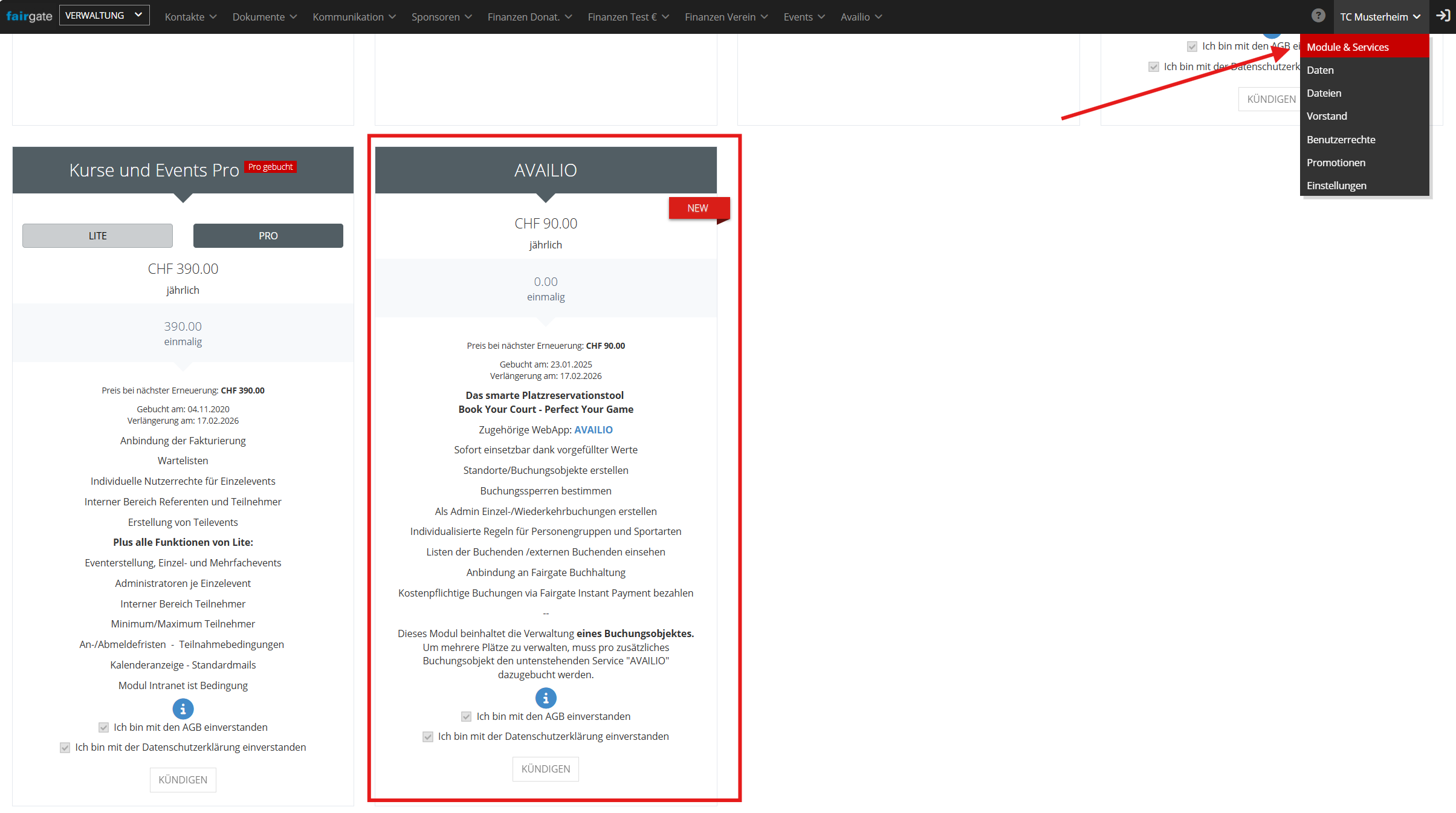
Task: Click the fairgate logo
Action: coord(29,16)
